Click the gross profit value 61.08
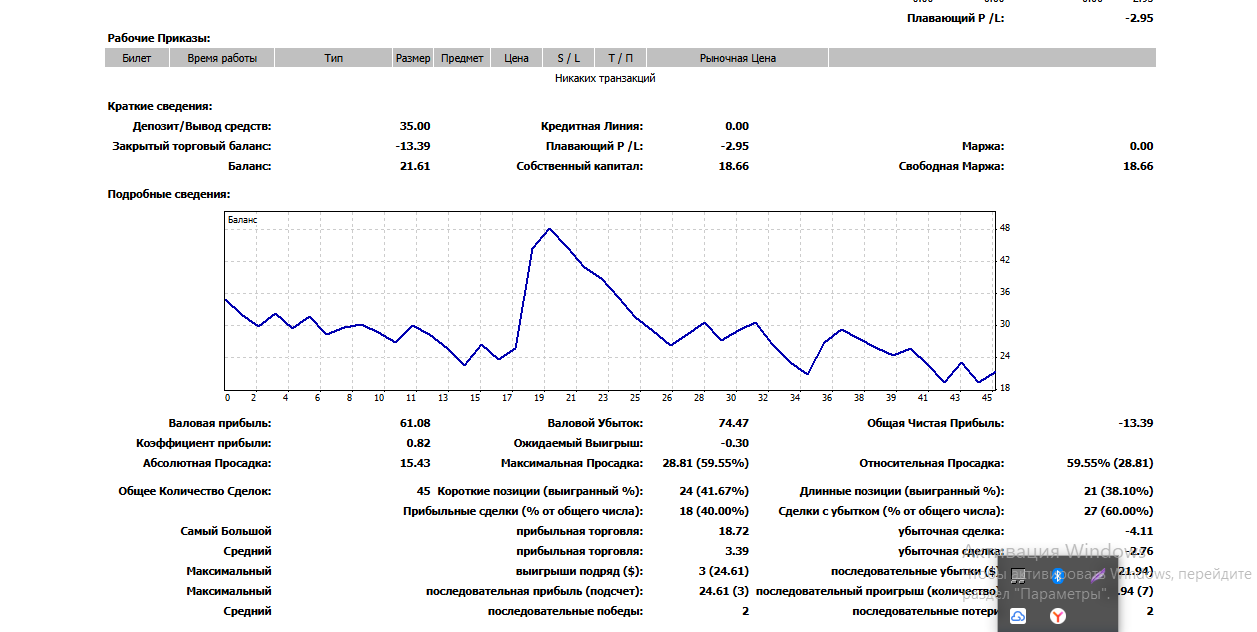Image resolution: width=1257 pixels, height=632 pixels. [415, 423]
